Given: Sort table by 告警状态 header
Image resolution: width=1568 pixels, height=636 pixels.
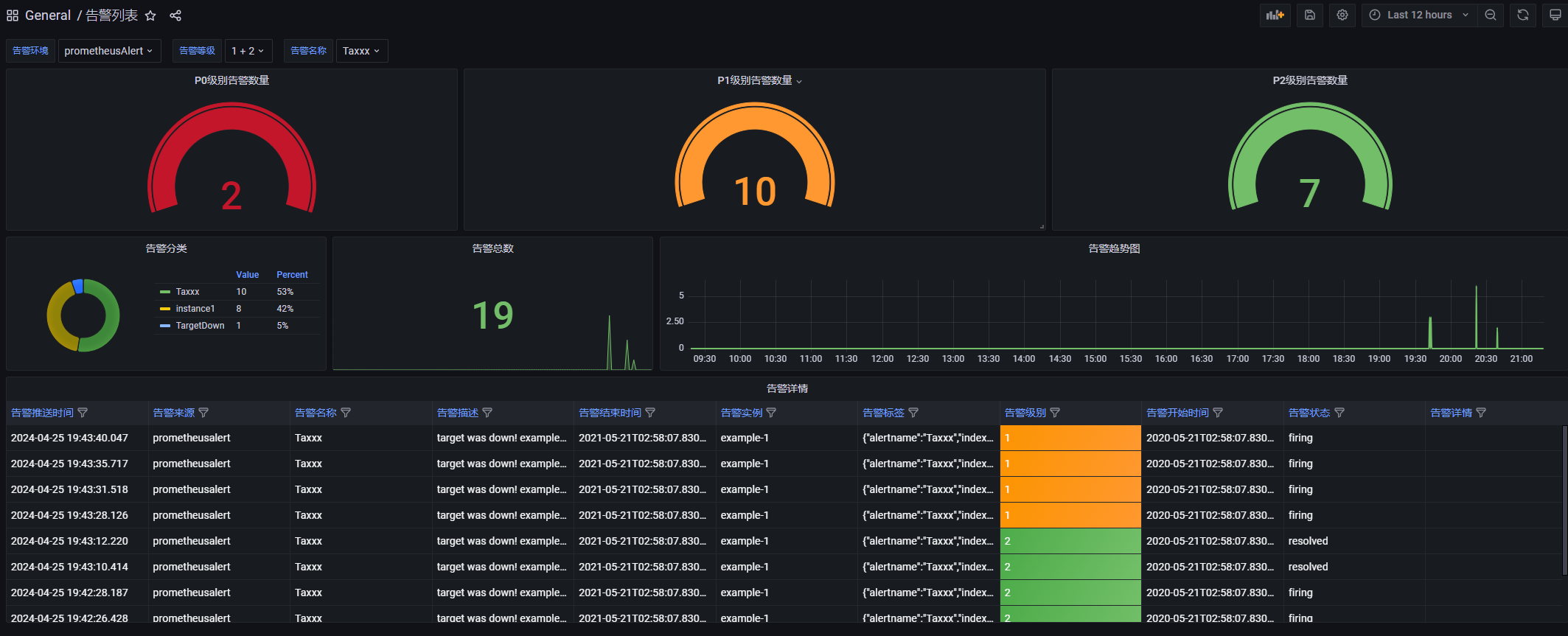Looking at the screenshot, I should point(1309,413).
